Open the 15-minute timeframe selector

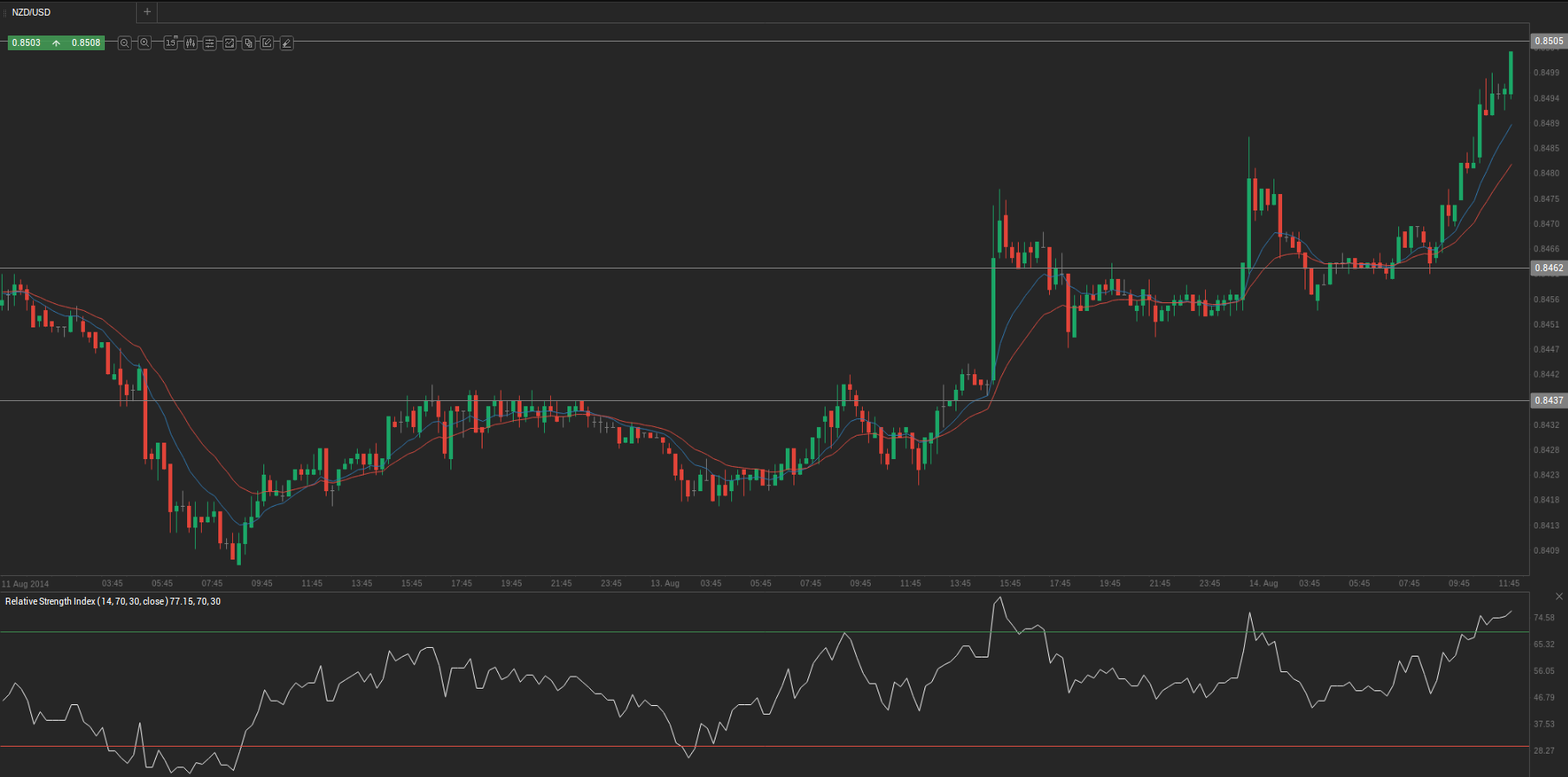click(x=171, y=42)
